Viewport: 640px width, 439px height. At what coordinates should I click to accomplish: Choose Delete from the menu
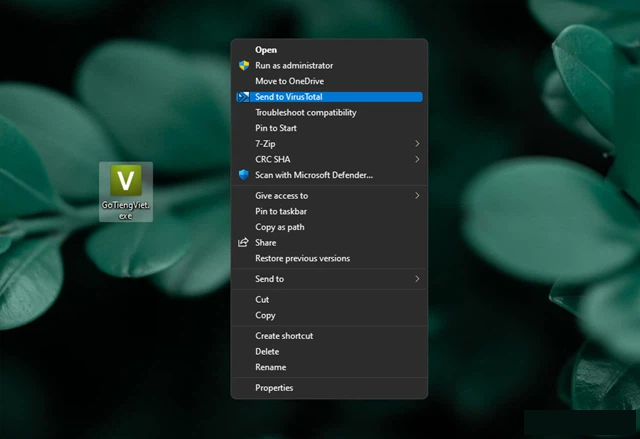tap(329, 352)
